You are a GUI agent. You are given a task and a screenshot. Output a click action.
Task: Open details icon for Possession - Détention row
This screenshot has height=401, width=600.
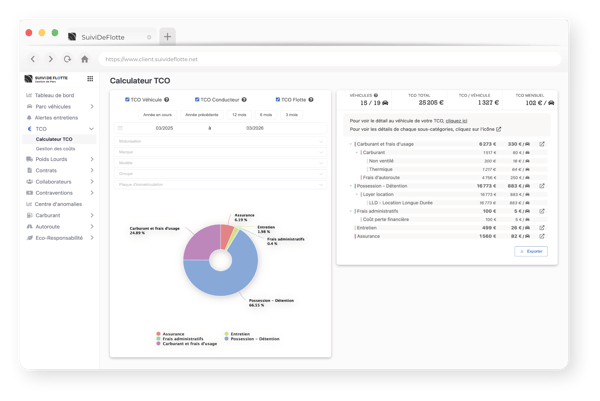tap(542, 186)
